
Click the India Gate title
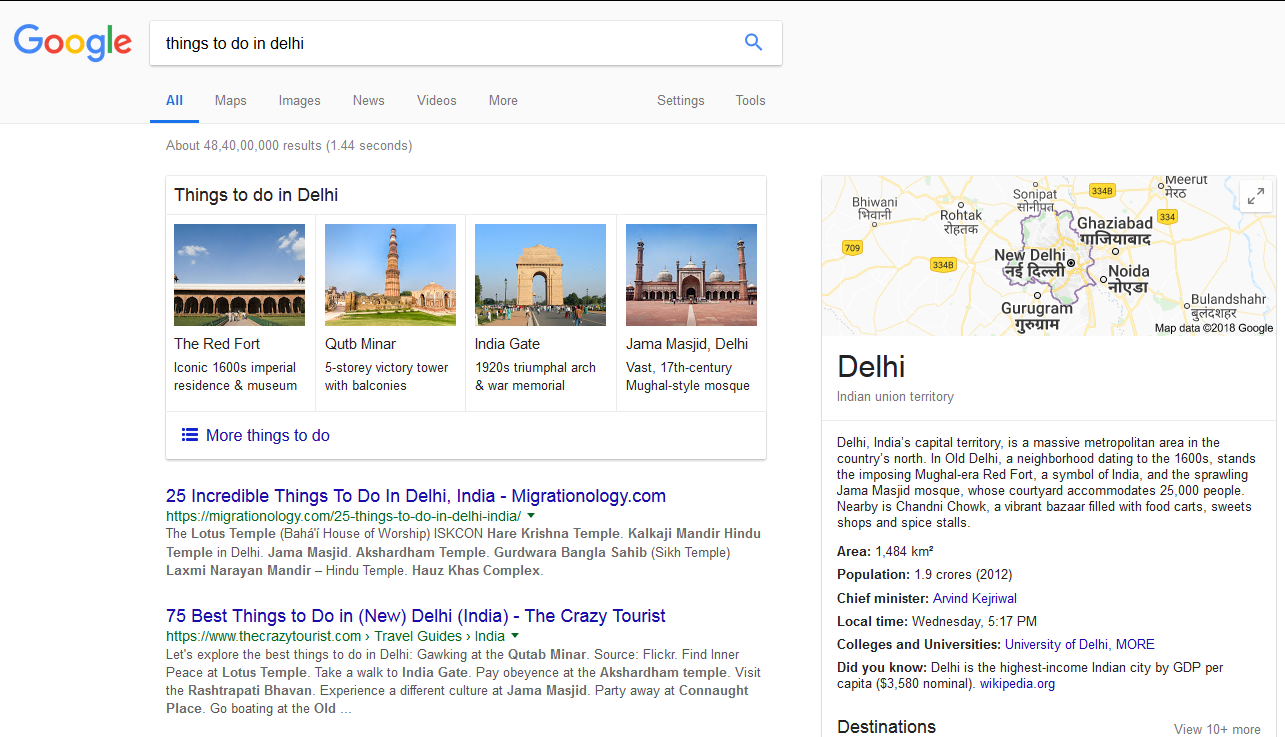(x=507, y=344)
